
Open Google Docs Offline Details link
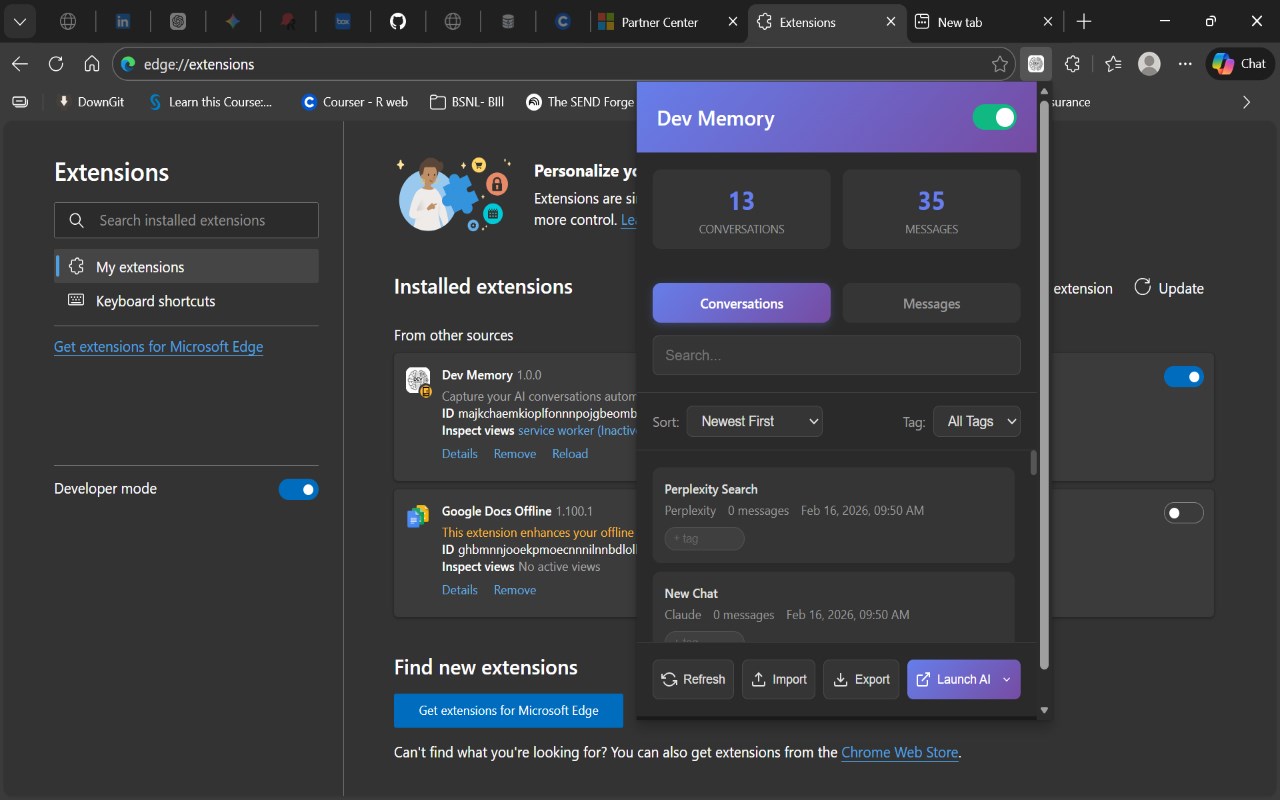coord(460,590)
